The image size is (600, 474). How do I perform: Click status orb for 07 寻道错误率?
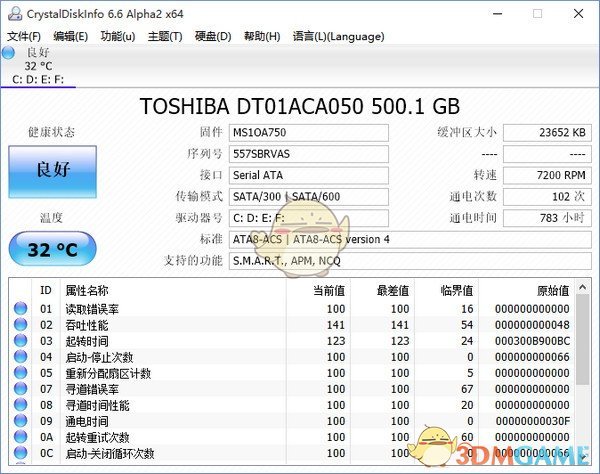point(21,389)
